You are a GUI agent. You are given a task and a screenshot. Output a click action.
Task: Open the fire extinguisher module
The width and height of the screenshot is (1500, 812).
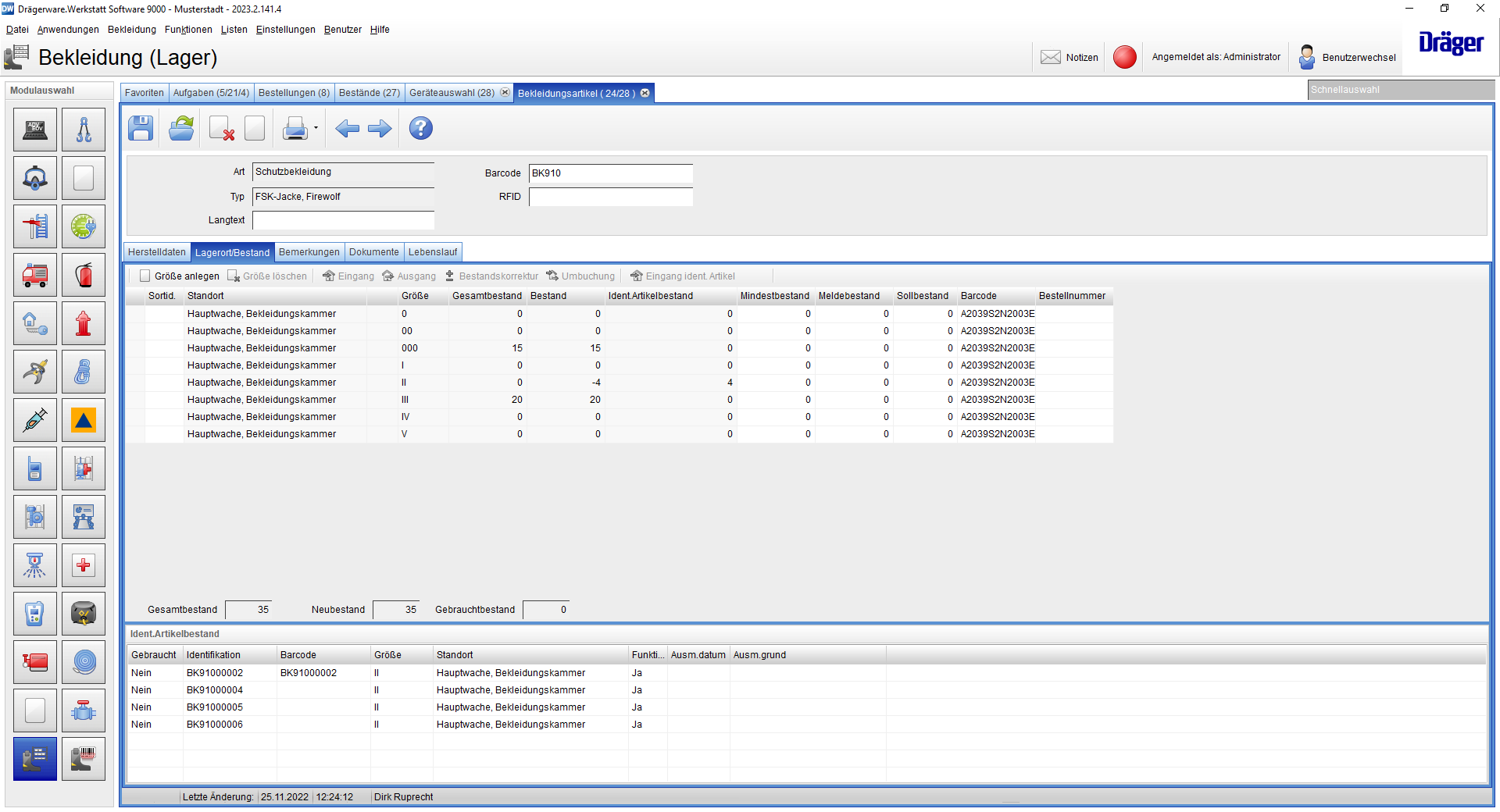[84, 275]
